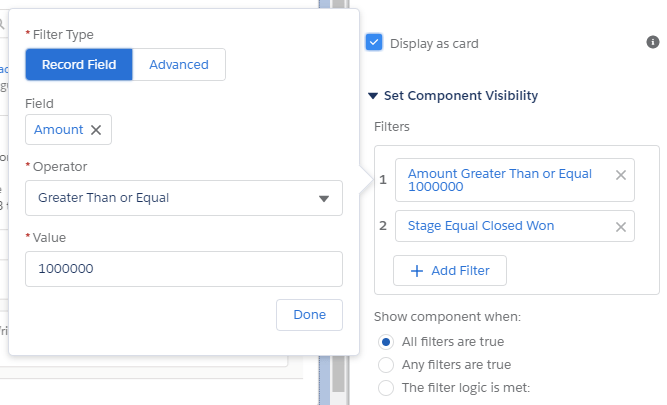Remove the Amount field pill
667x405 pixels.
coord(96,130)
